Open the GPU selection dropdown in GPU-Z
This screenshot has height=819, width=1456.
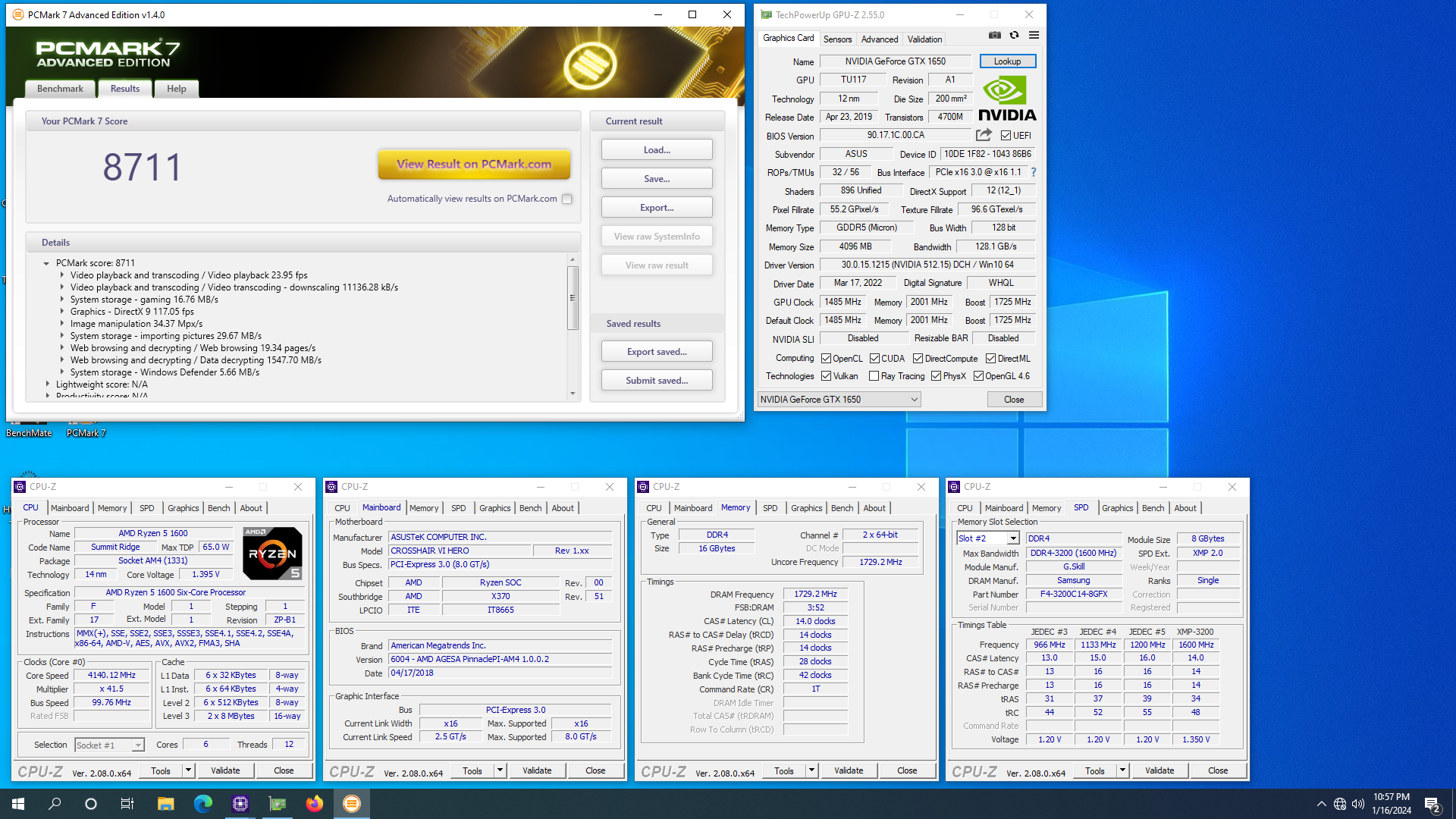(x=839, y=400)
